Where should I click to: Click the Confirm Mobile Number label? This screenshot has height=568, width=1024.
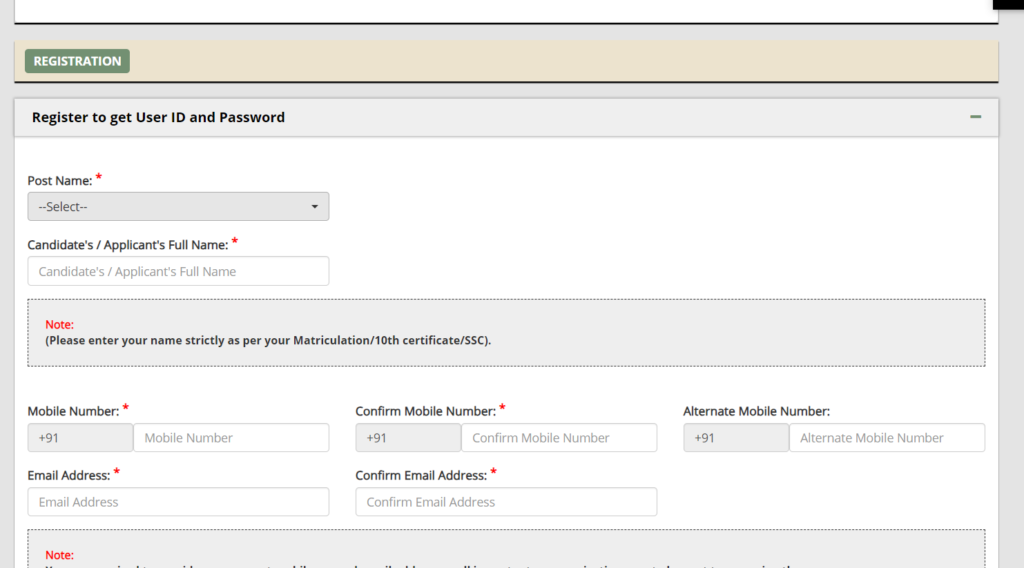tap(425, 411)
